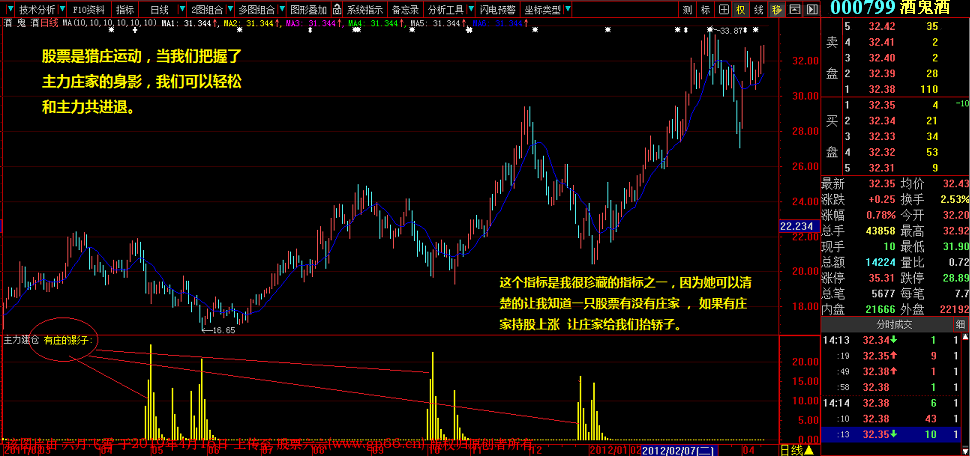970x456 pixels.
Task: Toggle the 权 adjustment button
Action: pyautogui.click(x=741, y=8)
